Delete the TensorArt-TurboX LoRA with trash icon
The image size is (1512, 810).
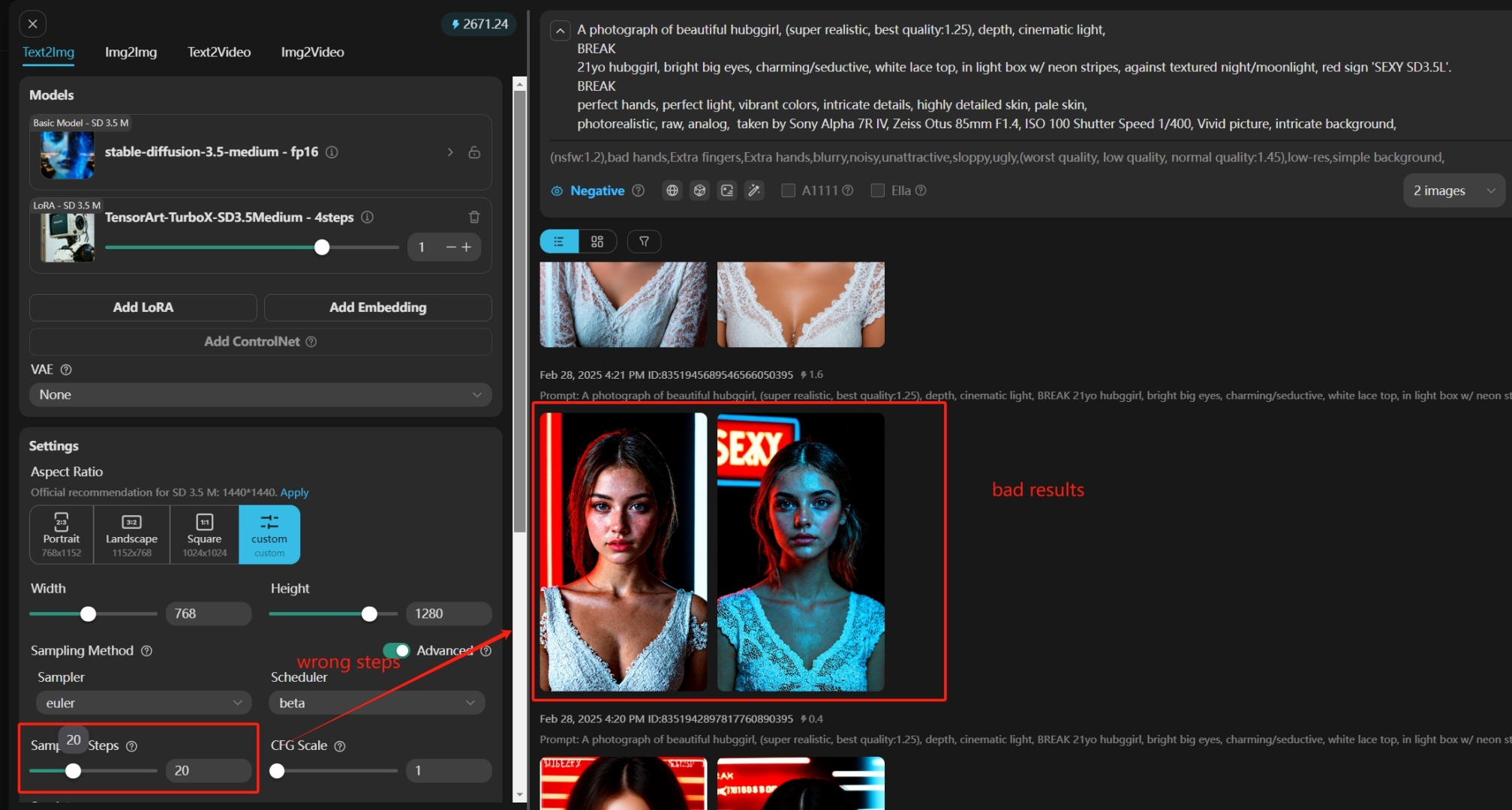(474, 217)
